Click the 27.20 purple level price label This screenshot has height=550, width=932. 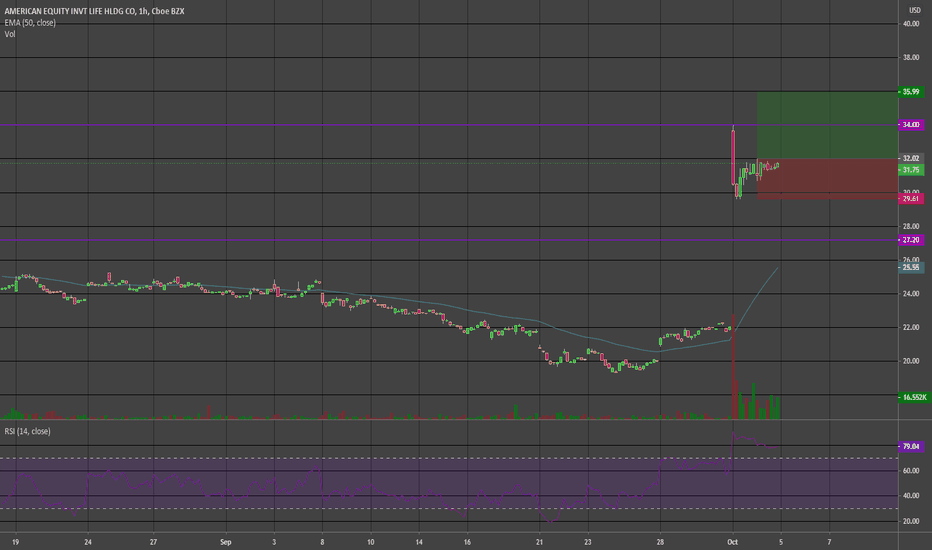(x=911, y=240)
